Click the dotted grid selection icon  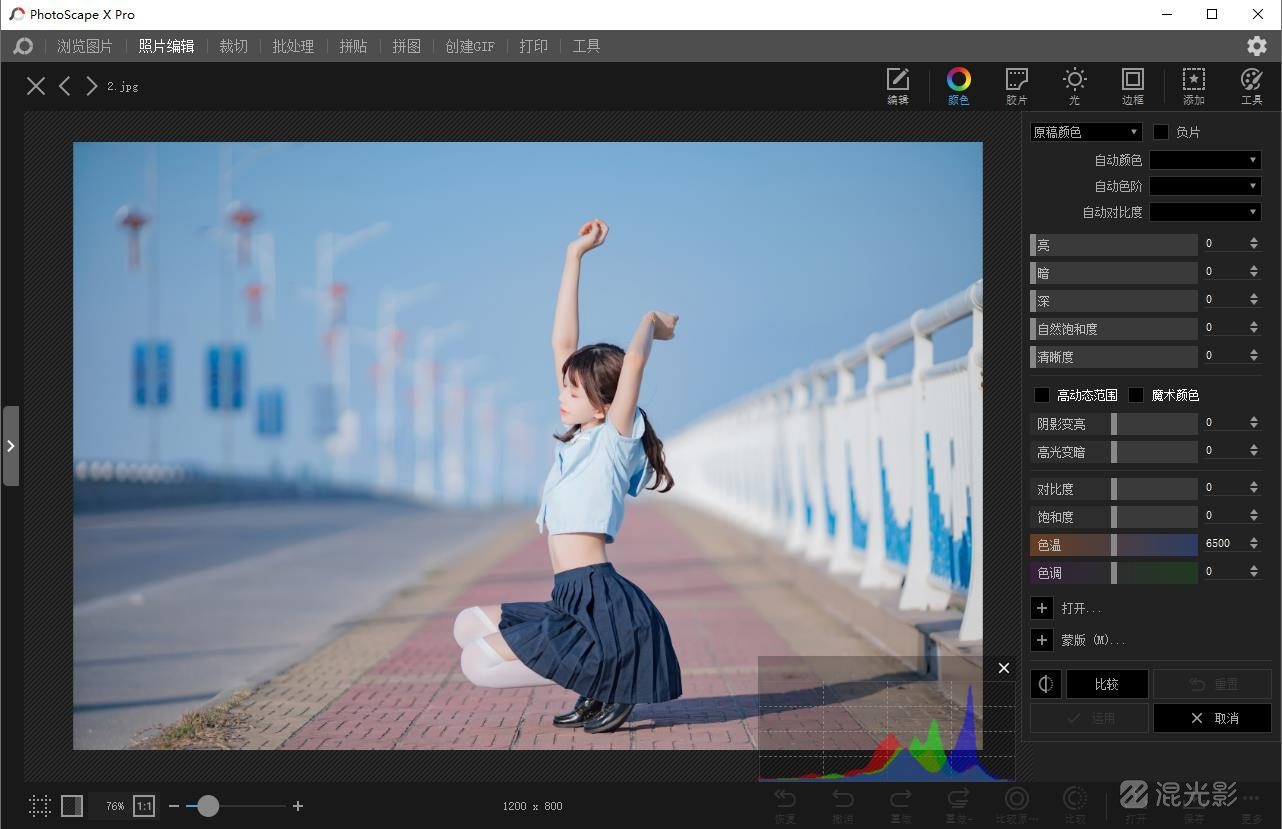pos(39,806)
